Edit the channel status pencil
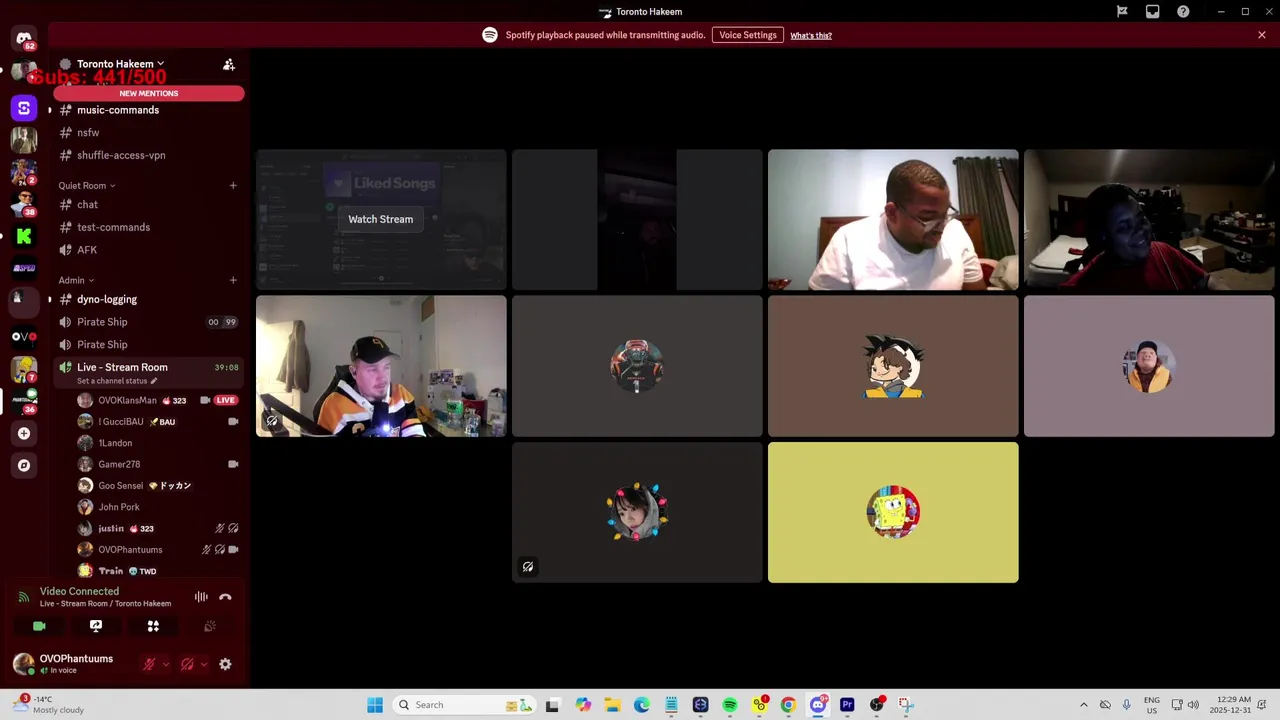The image size is (1280, 720). [154, 381]
